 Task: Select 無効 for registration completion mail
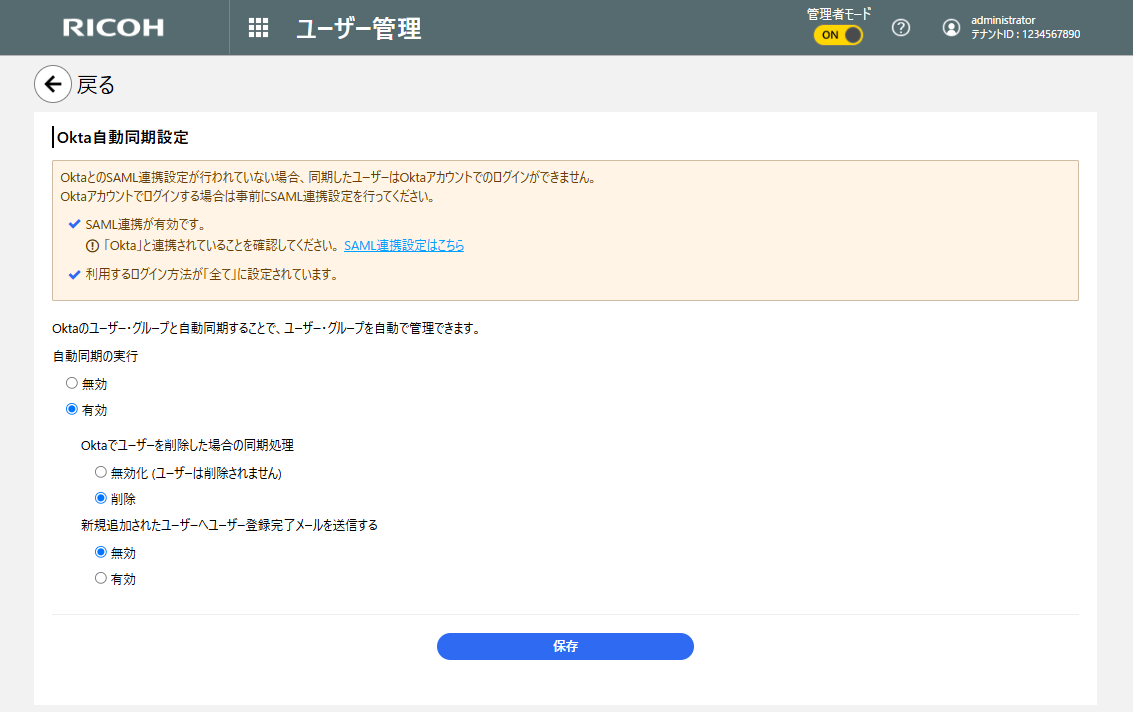pyautogui.click(x=100, y=552)
